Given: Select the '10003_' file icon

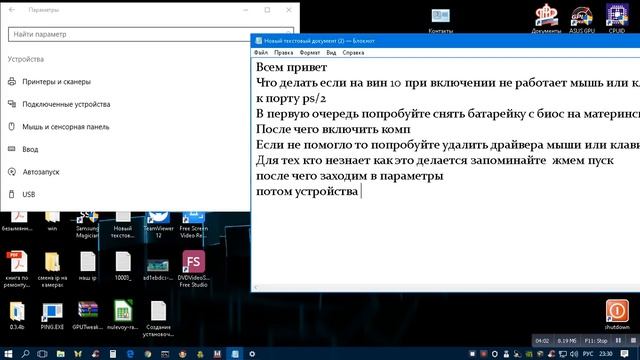Looking at the screenshot, I should point(123,266).
